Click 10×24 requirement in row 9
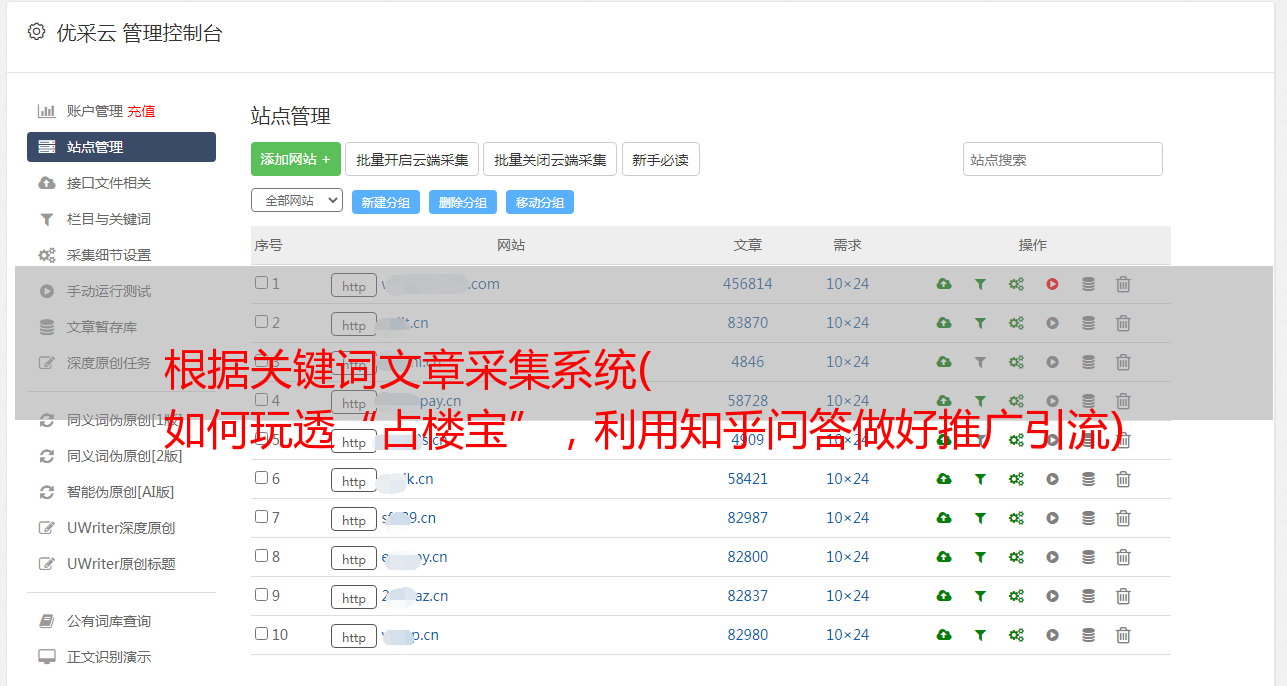The image size is (1287, 686). tap(847, 596)
